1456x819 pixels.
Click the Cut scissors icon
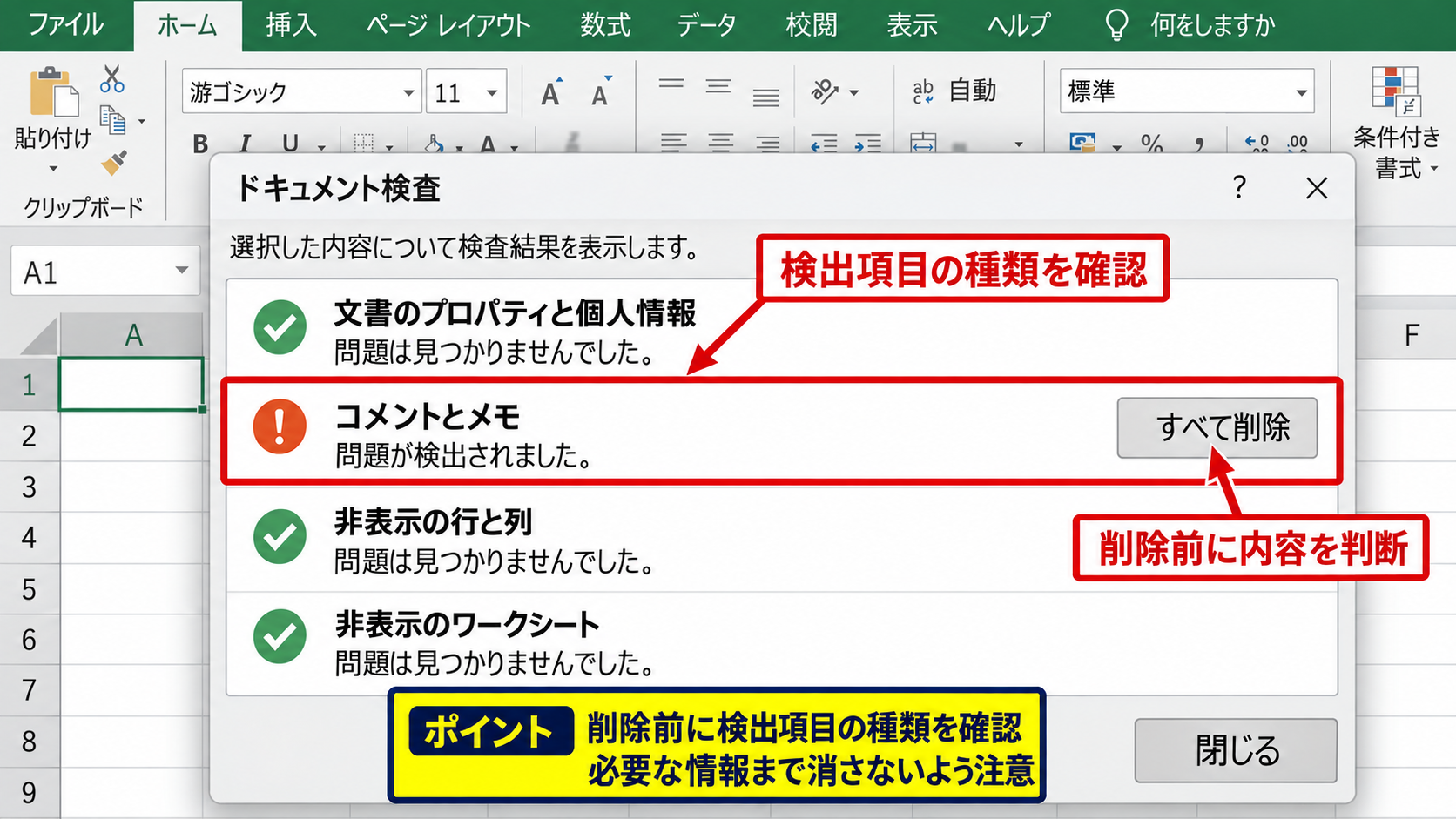point(111,79)
